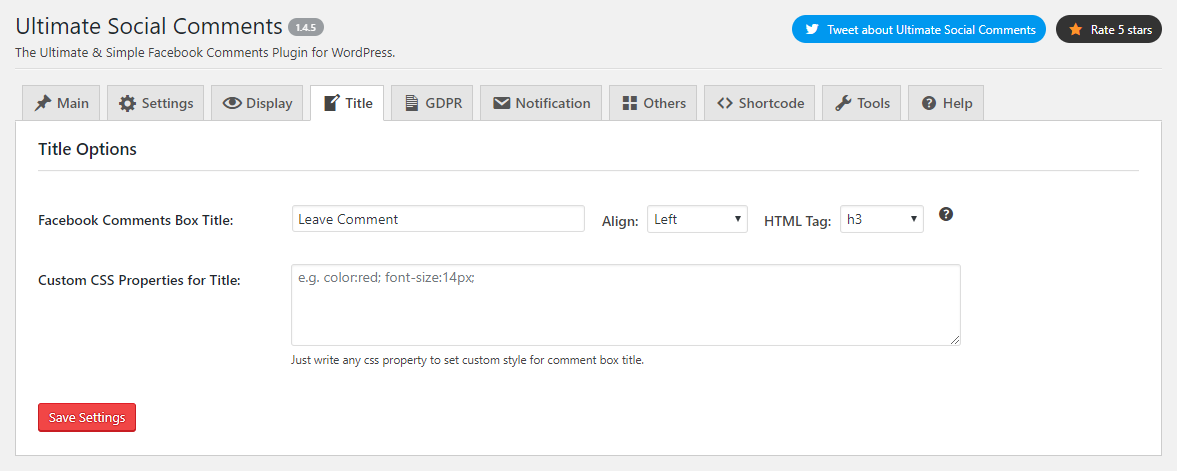This screenshot has width=1177, height=471.
Task: Click the grid icon on Others tab
Action: 629,103
